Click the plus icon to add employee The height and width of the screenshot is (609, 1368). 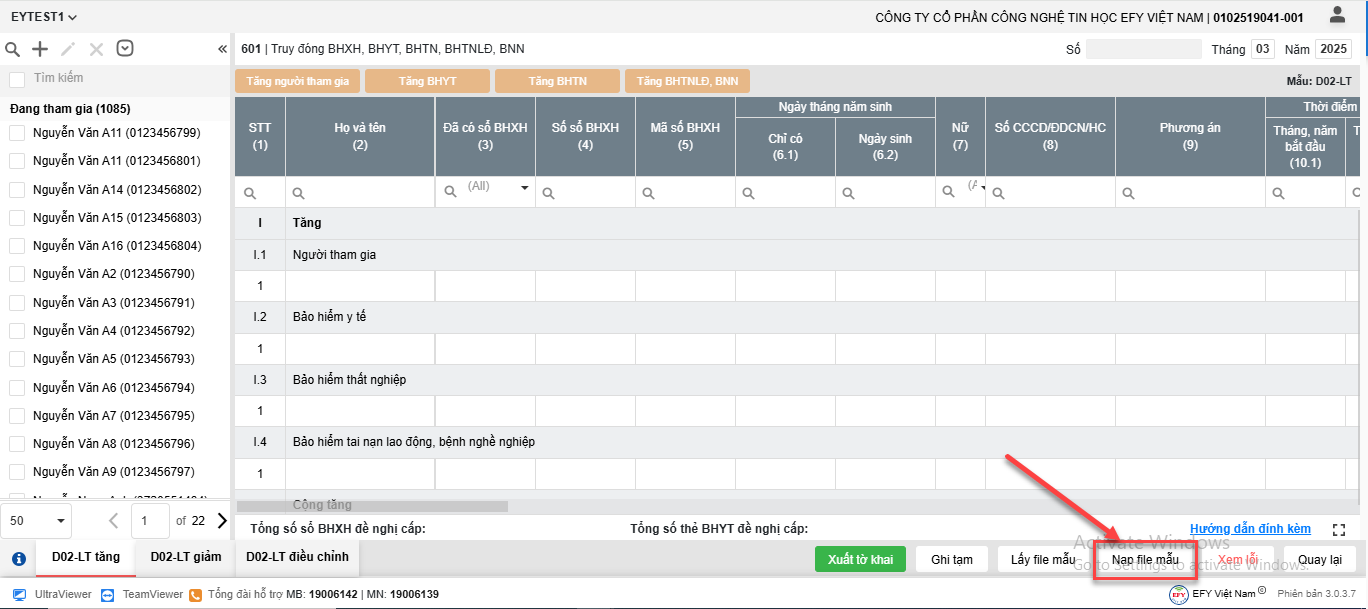tap(40, 49)
